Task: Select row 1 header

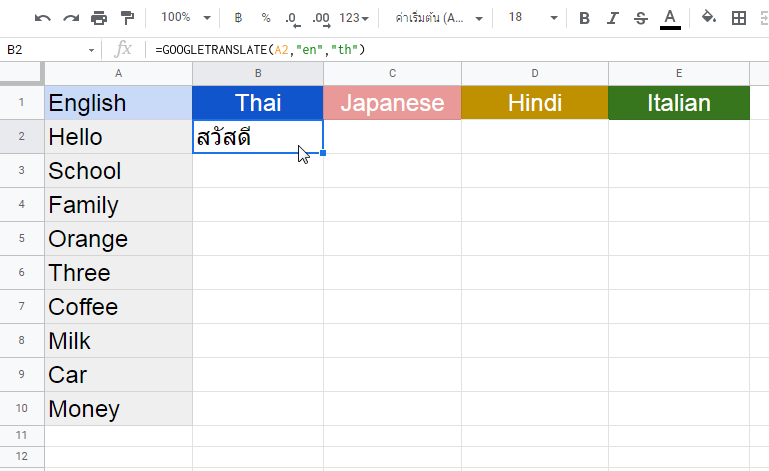Action: pos(22,103)
